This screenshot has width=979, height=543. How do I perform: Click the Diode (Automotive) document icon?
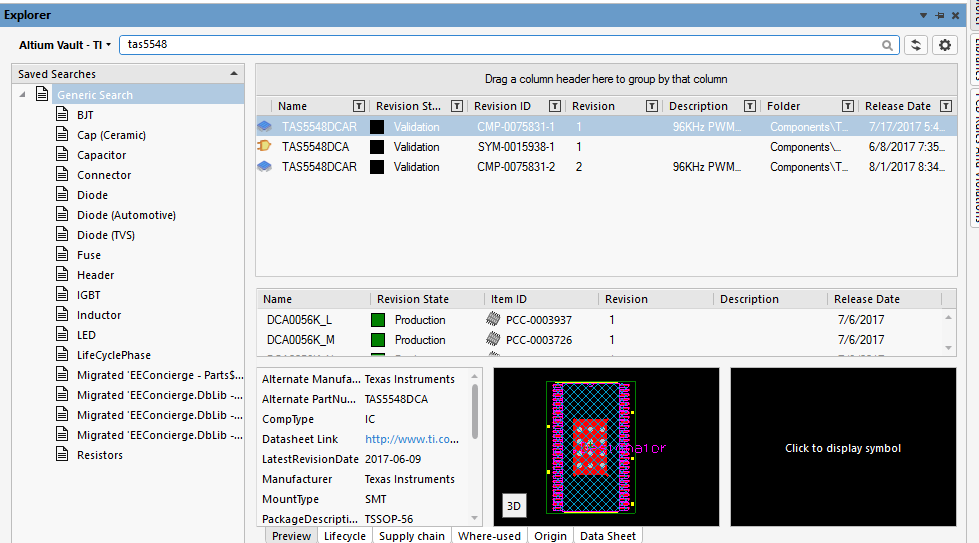click(62, 214)
